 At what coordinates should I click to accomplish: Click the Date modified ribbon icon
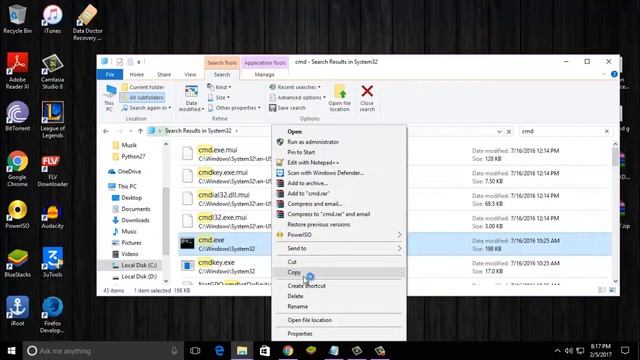point(191,98)
